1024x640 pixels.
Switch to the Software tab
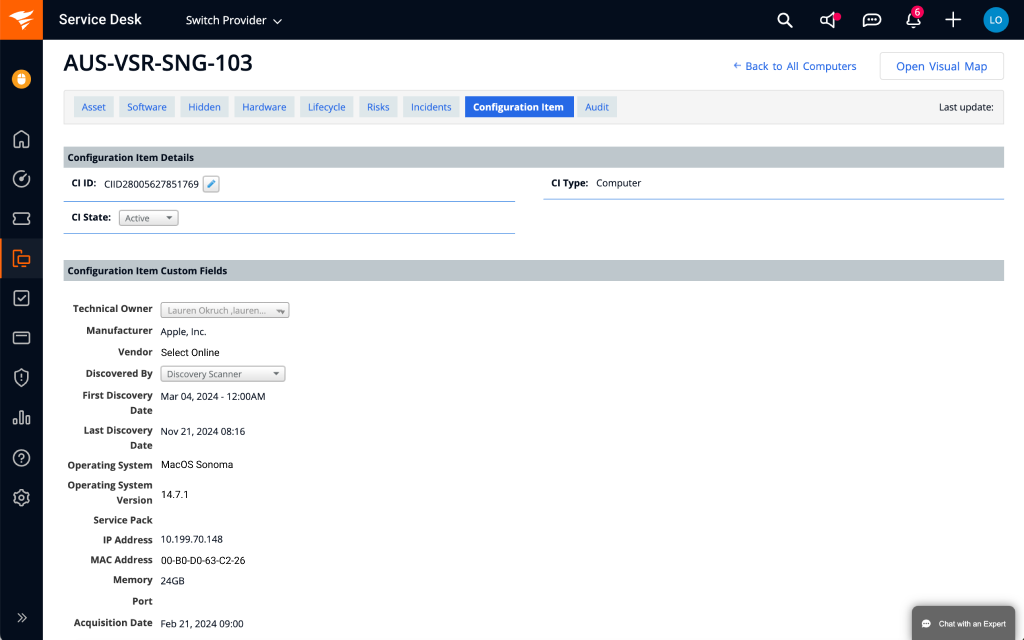[146, 106]
